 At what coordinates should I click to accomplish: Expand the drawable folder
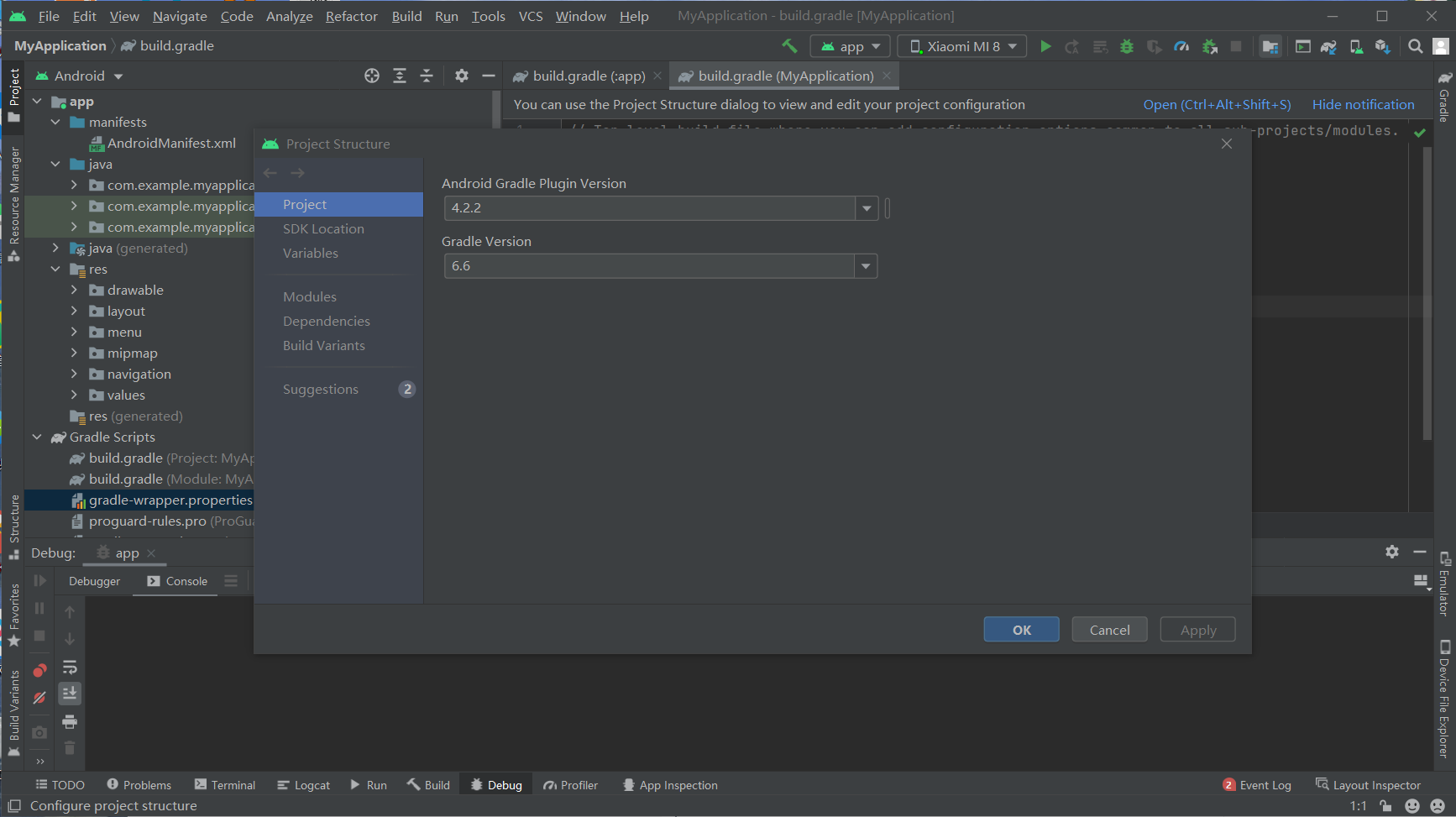click(74, 290)
